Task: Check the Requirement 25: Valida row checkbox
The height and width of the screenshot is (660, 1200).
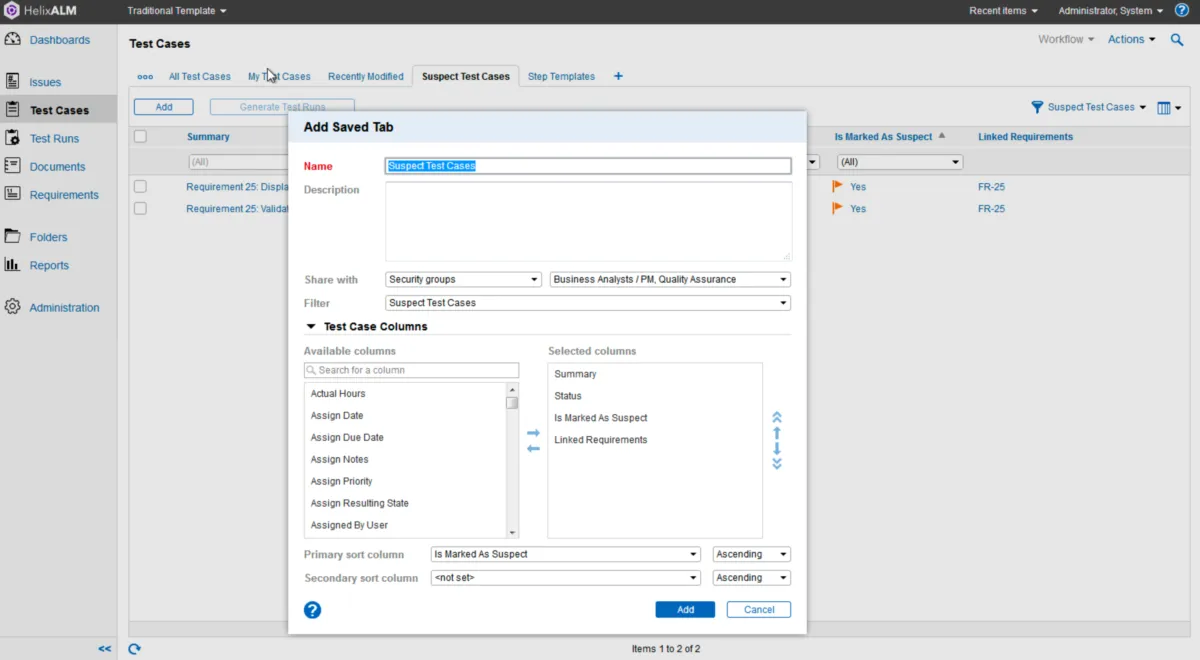Action: coord(140,208)
